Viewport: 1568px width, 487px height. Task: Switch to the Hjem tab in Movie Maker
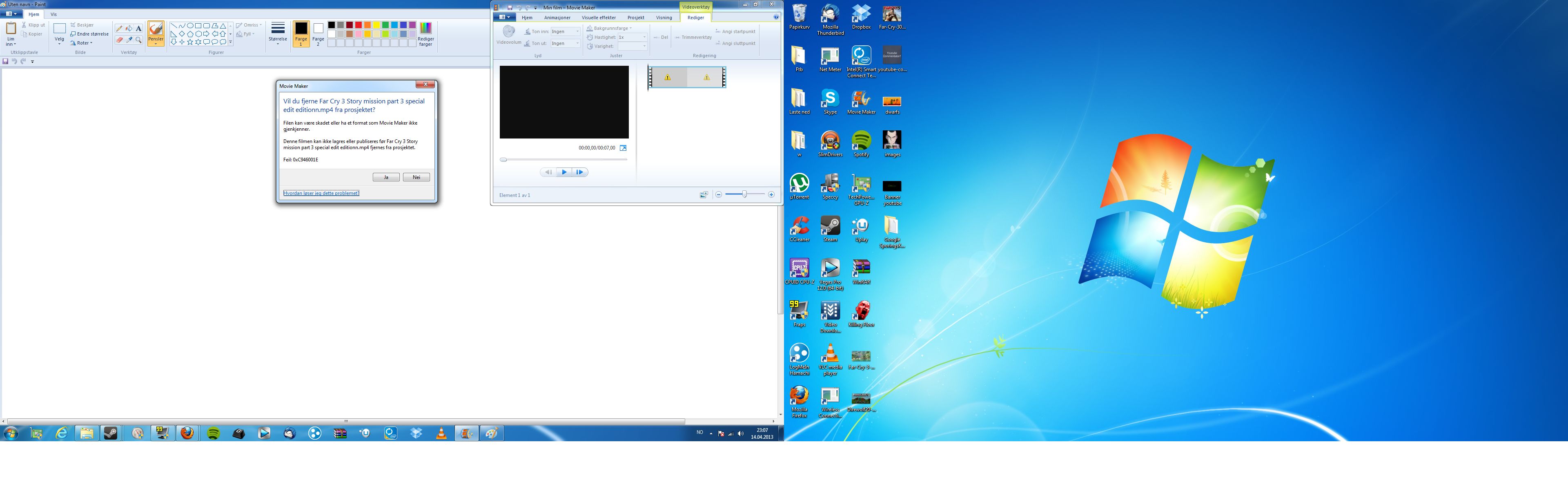[527, 18]
